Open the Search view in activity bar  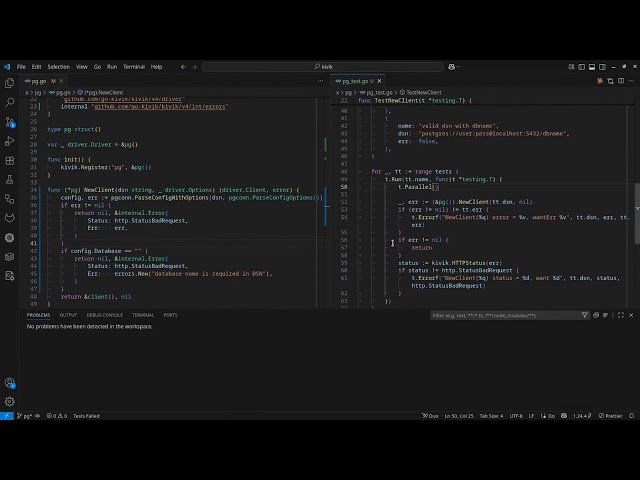[9, 102]
